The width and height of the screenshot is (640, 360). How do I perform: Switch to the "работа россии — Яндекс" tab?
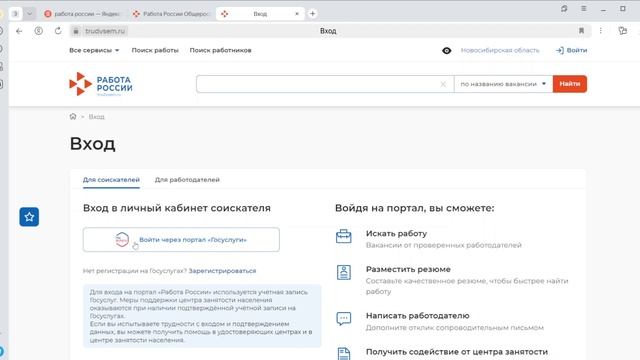82,14
